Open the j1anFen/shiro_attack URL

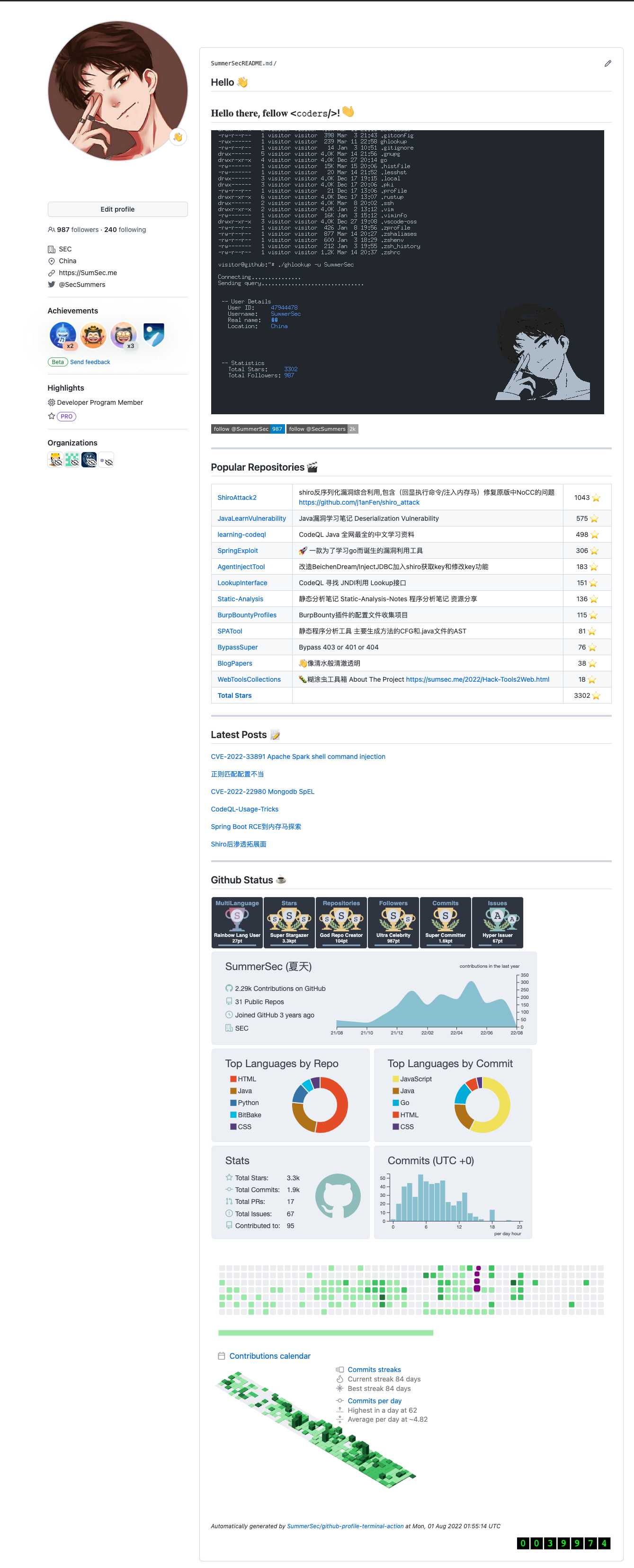tap(359, 502)
